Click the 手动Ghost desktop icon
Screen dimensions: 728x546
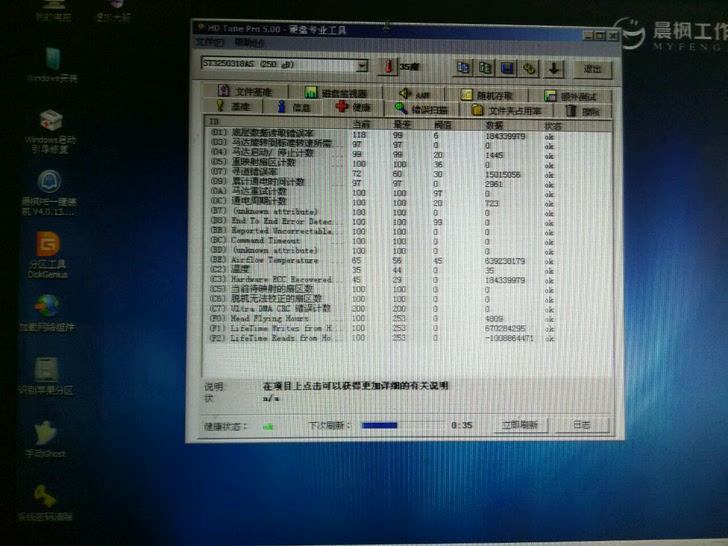pyautogui.click(x=46, y=439)
